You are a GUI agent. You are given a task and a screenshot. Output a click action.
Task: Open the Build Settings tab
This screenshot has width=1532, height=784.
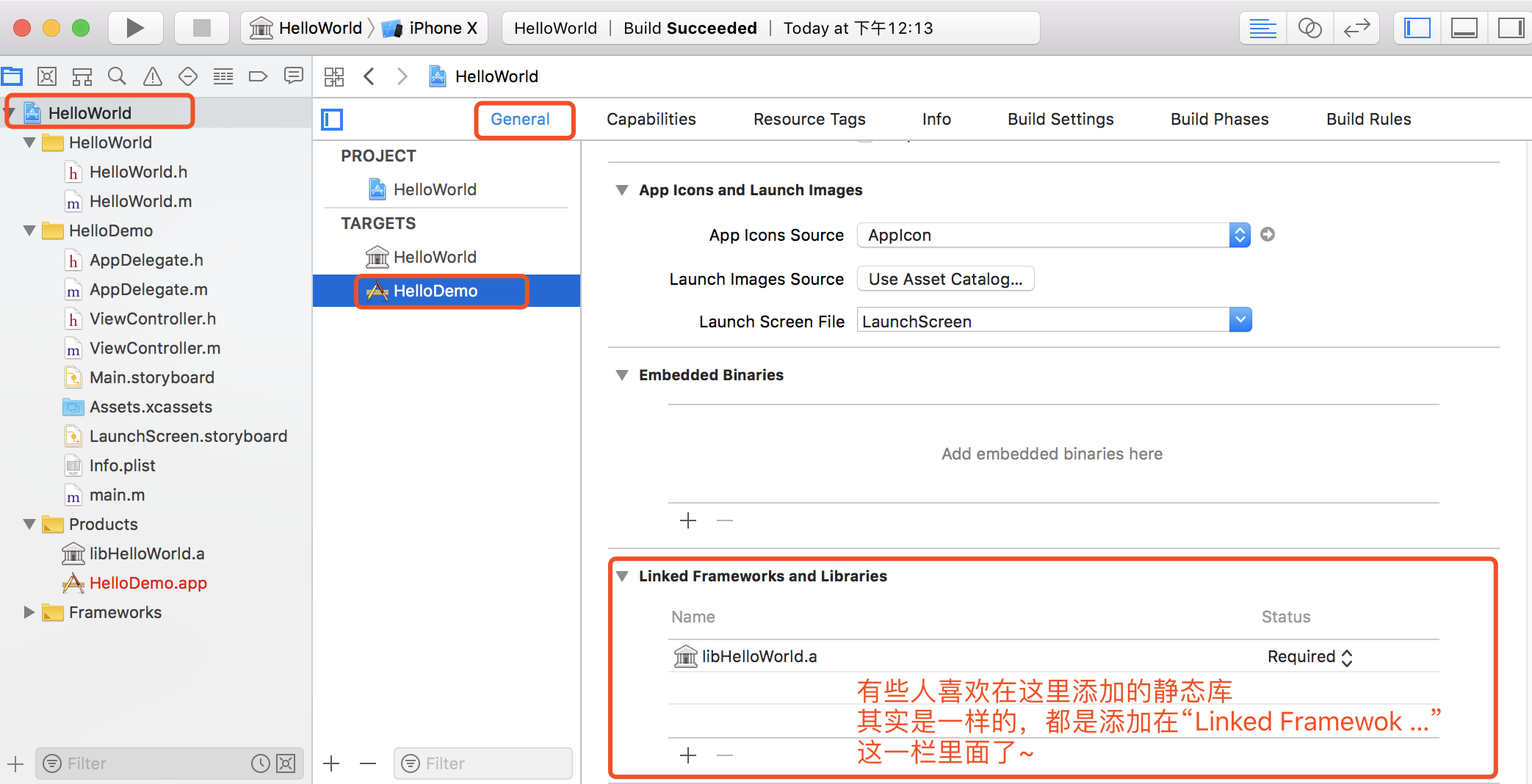pyautogui.click(x=1061, y=119)
